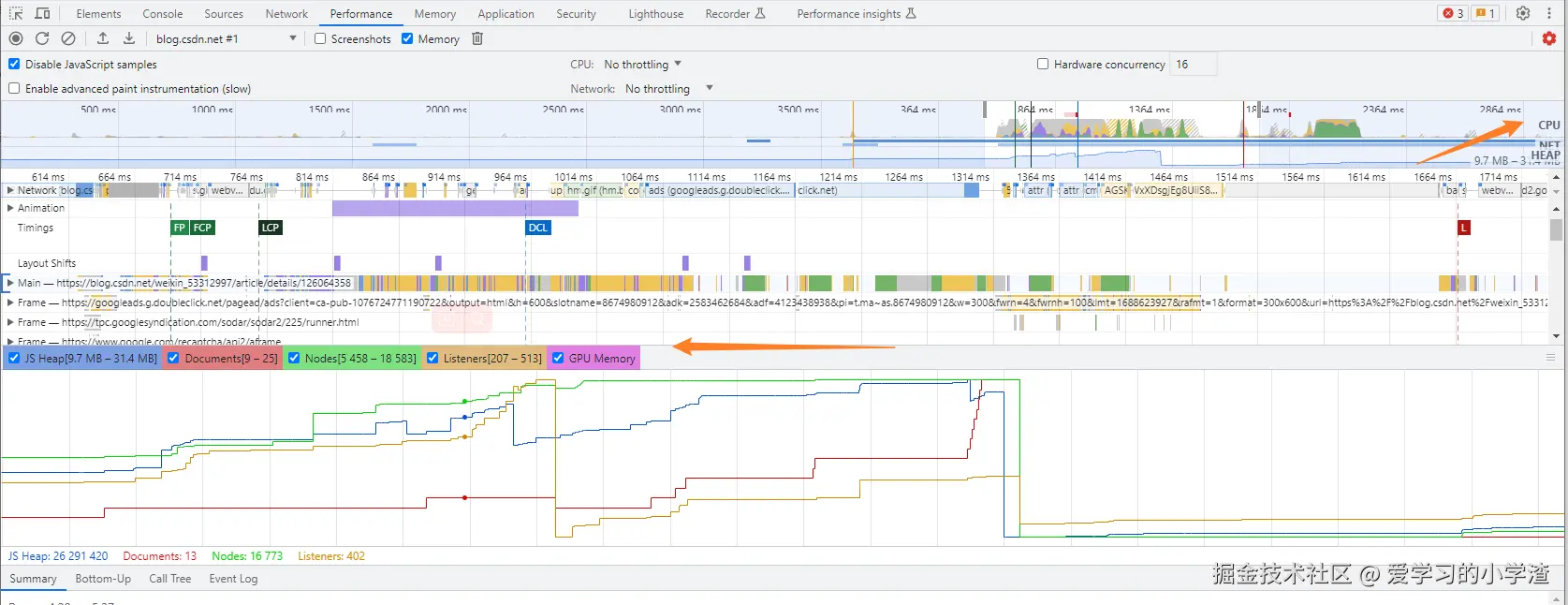Open the Network tab

point(286,13)
